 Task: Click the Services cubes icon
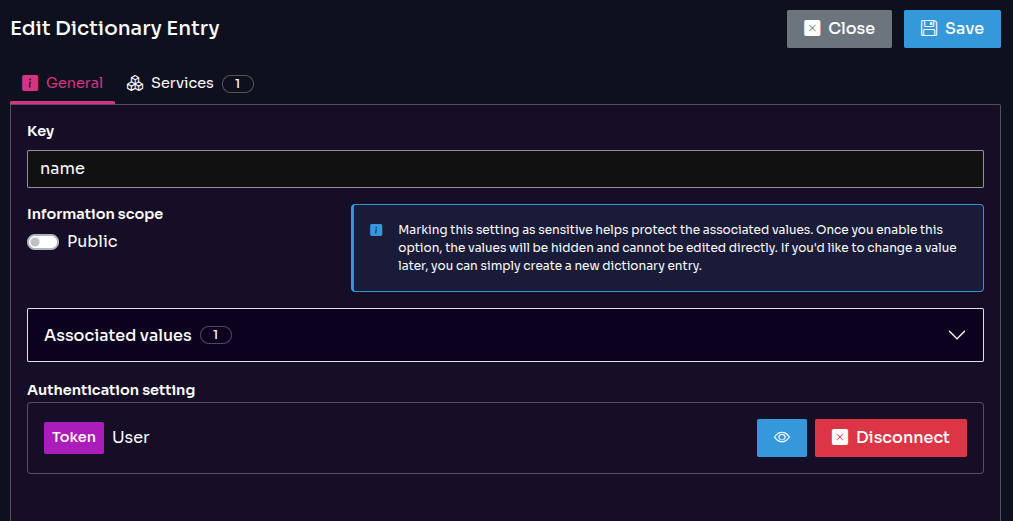coord(135,84)
